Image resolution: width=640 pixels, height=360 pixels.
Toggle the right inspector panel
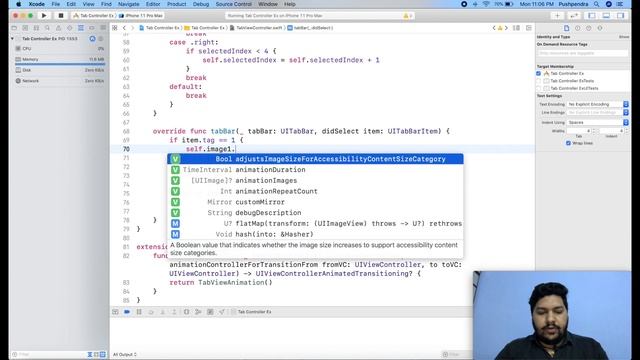(620, 16)
